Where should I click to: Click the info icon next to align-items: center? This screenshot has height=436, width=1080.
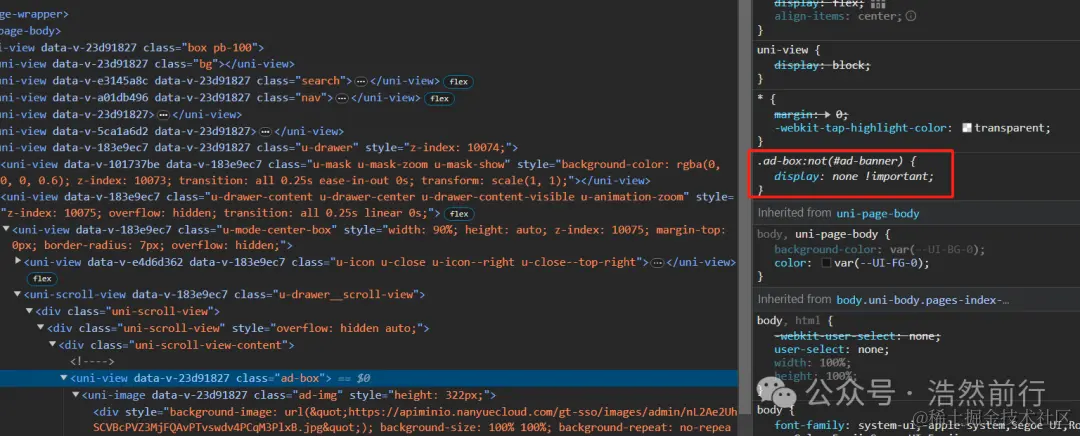click(911, 16)
